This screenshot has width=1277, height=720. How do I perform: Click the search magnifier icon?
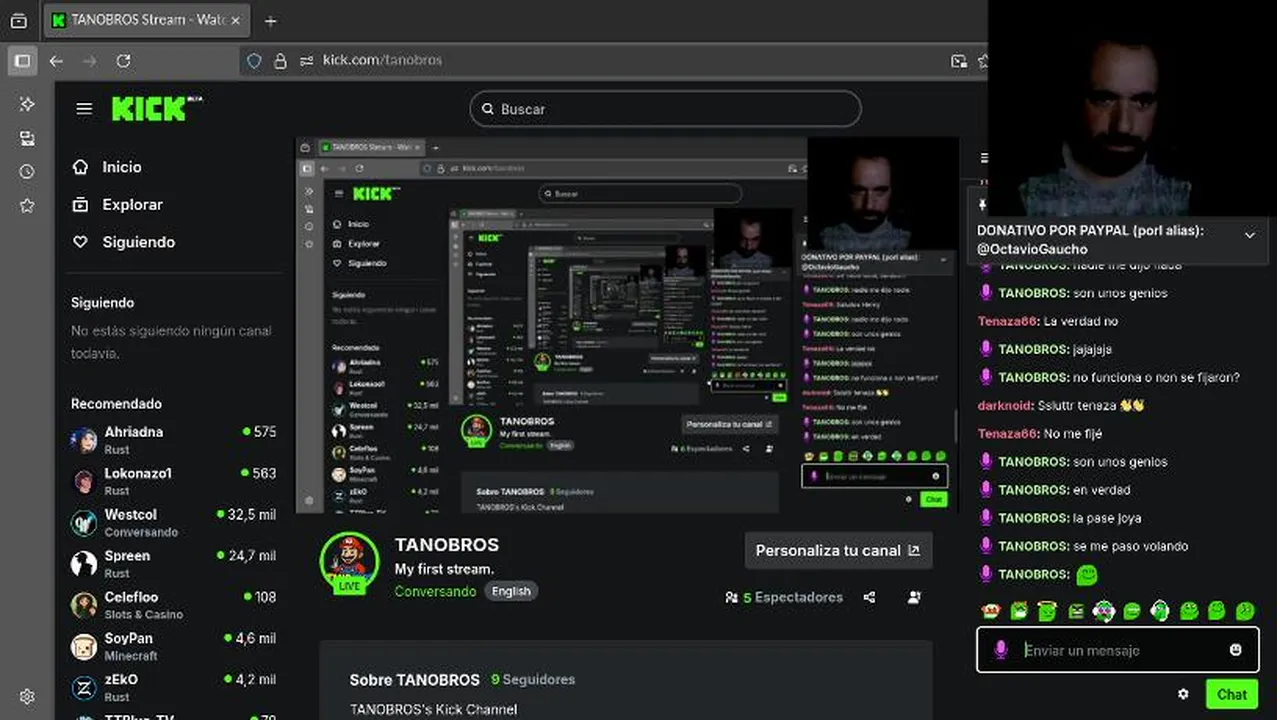coord(487,109)
